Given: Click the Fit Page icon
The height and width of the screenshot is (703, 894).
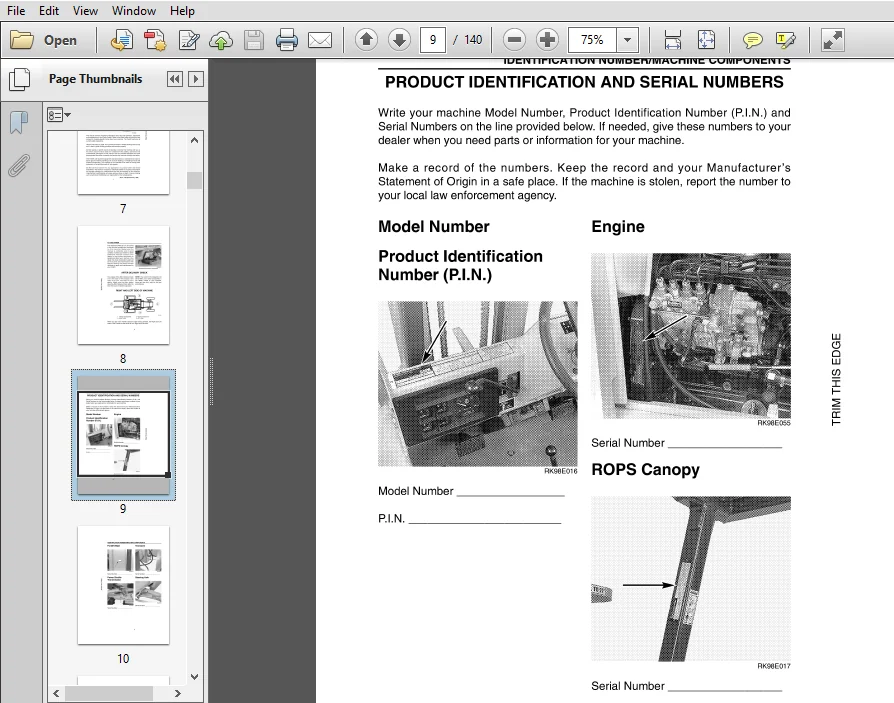Looking at the screenshot, I should (706, 40).
